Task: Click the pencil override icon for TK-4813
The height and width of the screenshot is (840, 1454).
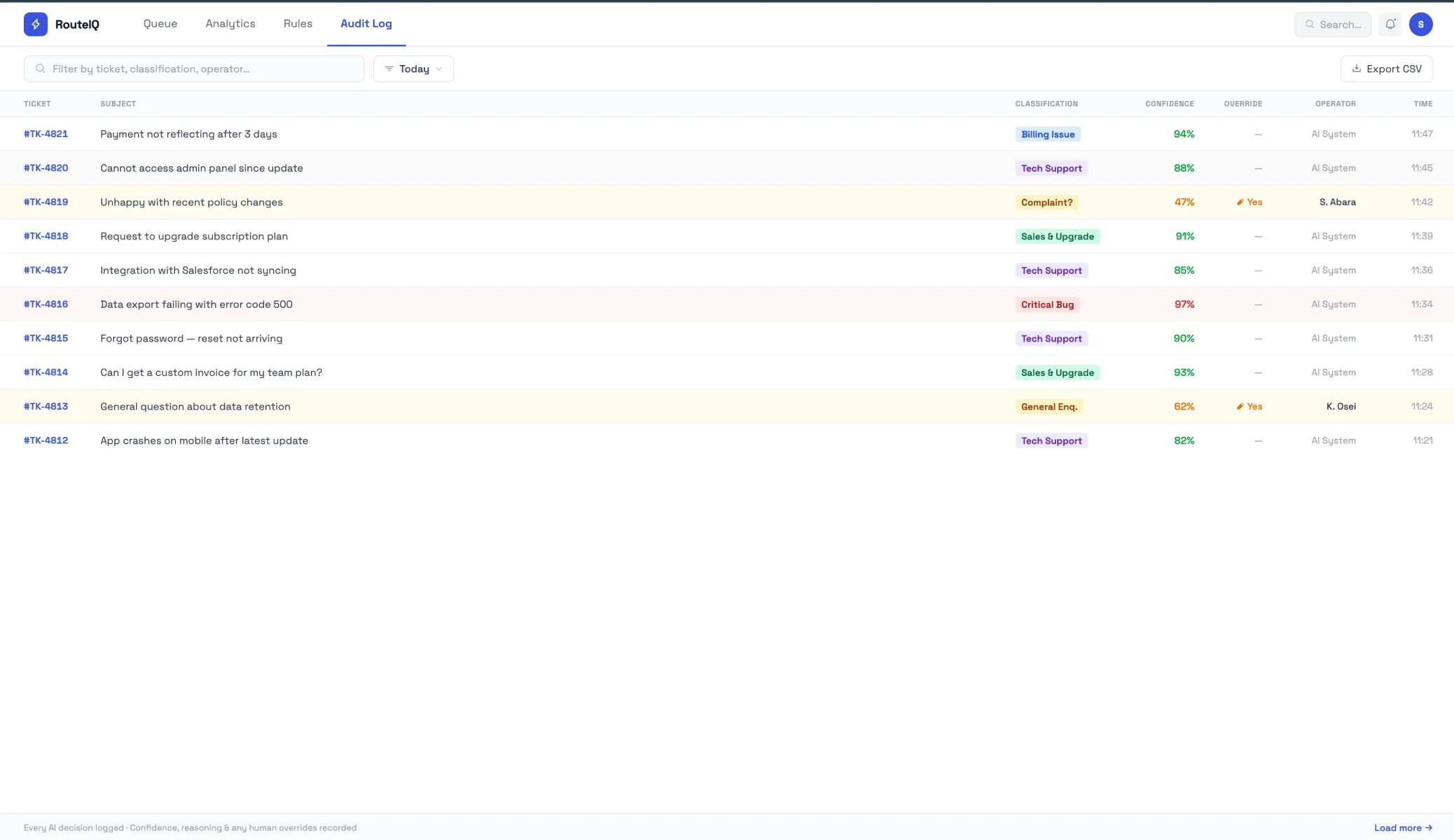Action: point(1240,407)
